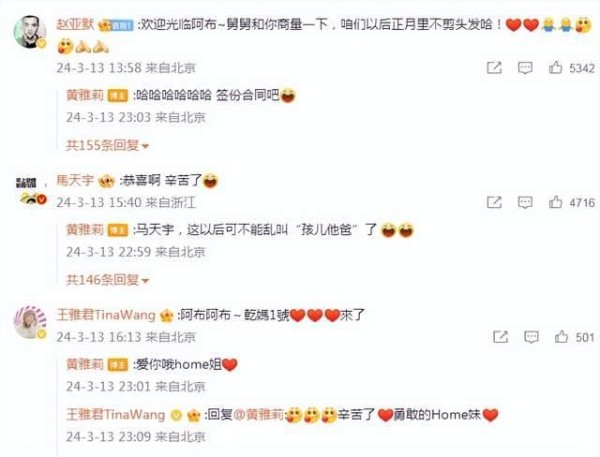The height and width of the screenshot is (457, 600).
Task: Open 王雅君TinaWang's name in nested reply
Action: pyautogui.click(x=116, y=415)
